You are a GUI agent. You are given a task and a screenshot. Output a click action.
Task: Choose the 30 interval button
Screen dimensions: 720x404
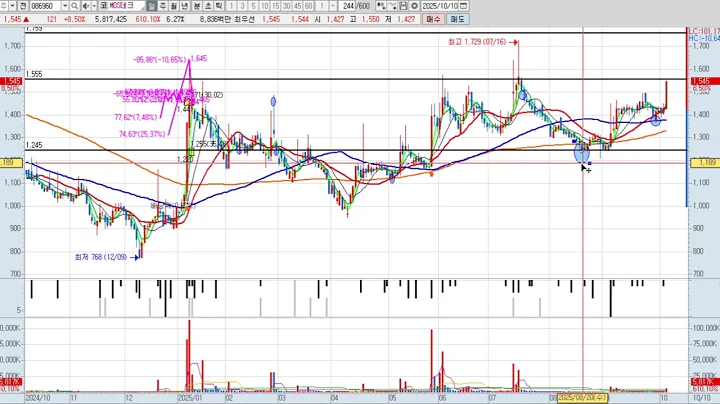coord(287,6)
